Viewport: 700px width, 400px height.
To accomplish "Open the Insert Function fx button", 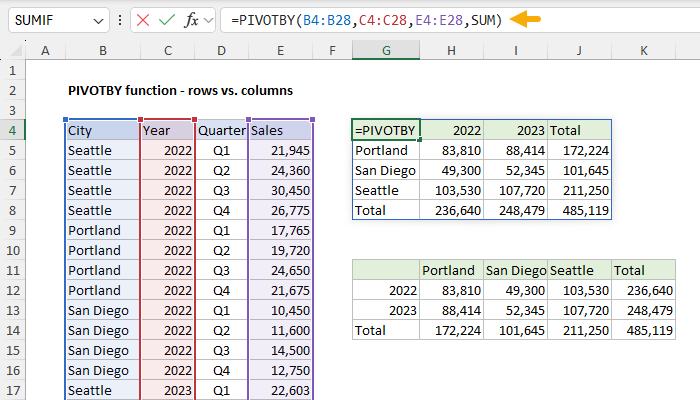I will tap(191, 20).
